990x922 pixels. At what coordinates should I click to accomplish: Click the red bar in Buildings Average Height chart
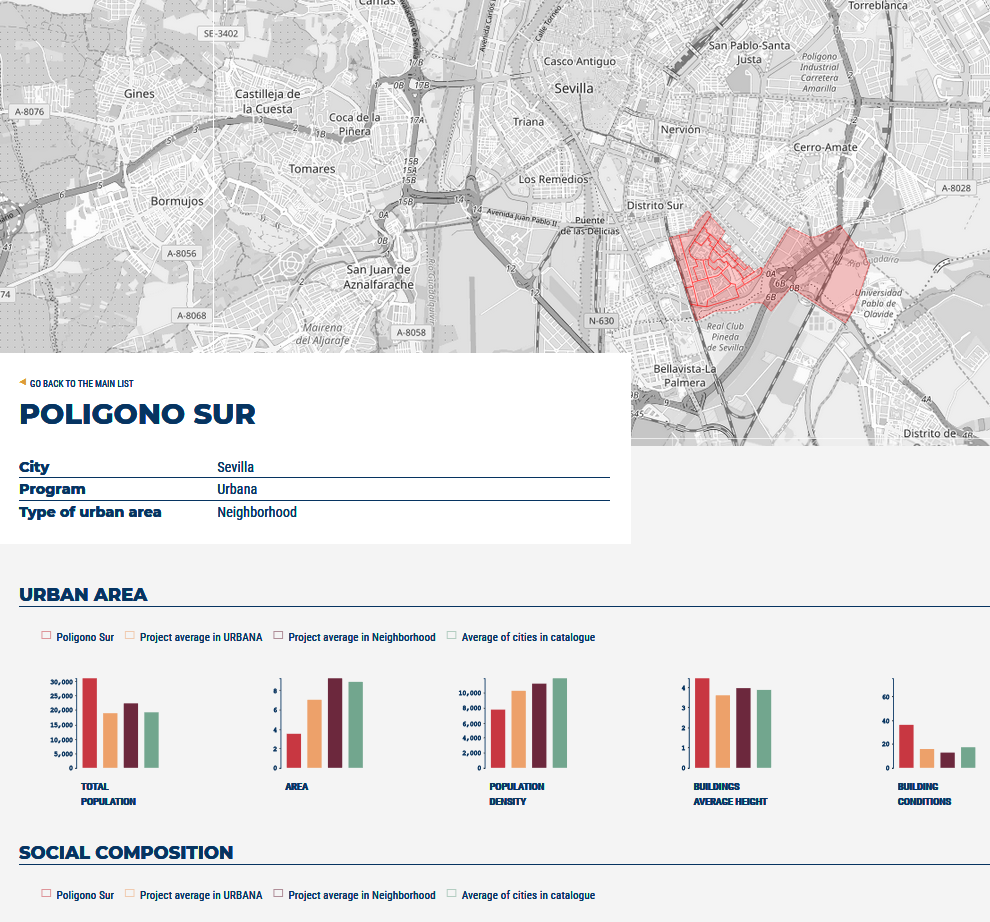[x=702, y=723]
